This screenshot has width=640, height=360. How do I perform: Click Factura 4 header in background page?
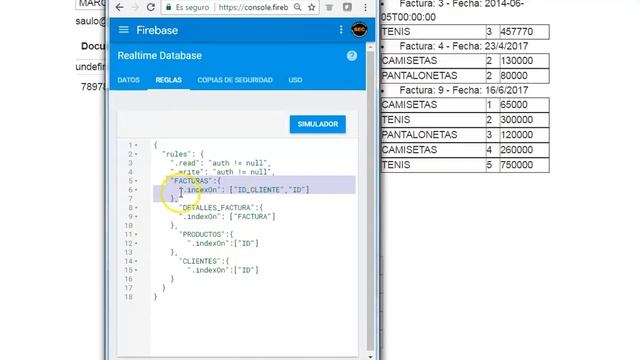[464, 46]
